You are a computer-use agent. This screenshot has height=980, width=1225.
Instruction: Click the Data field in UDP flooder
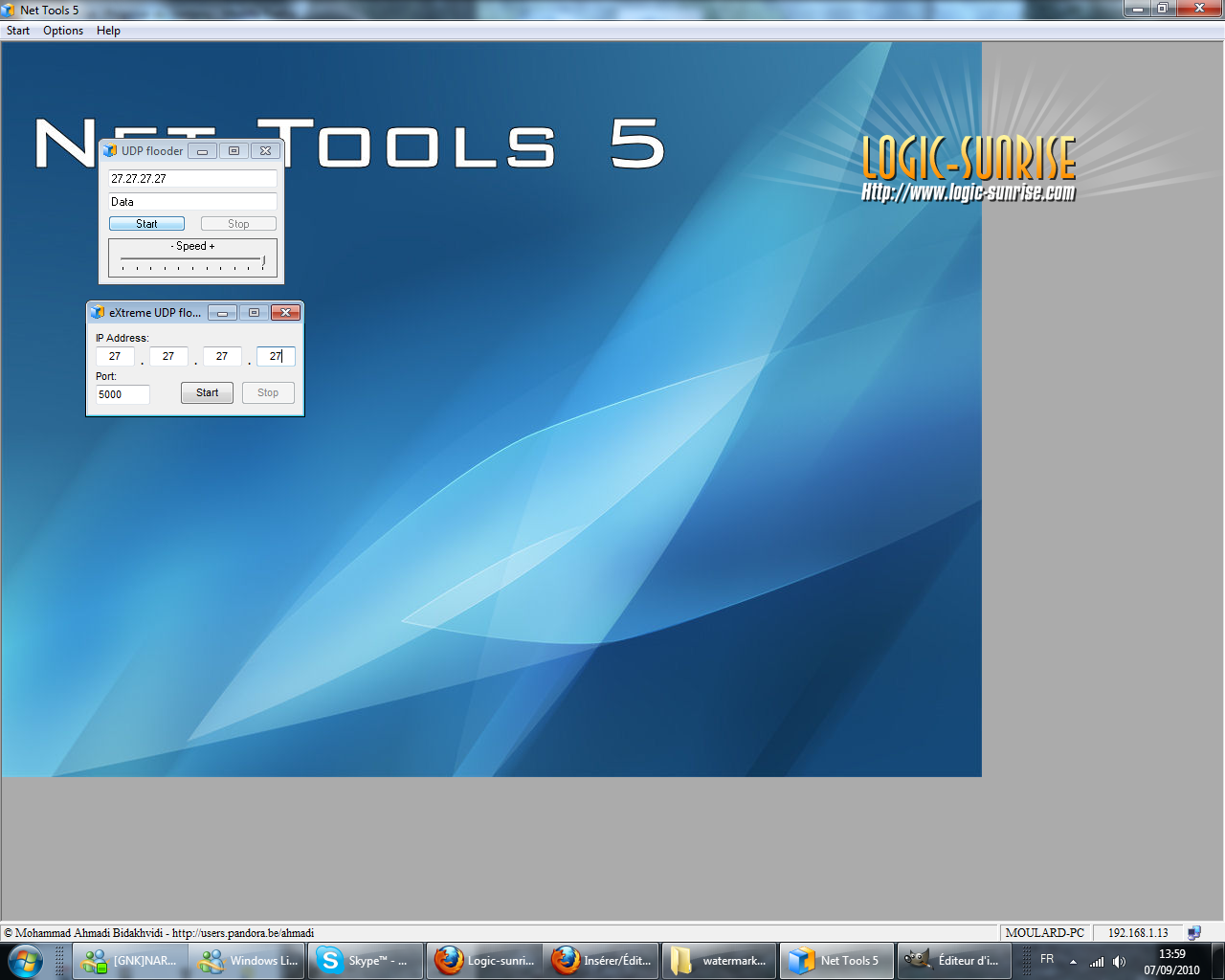point(192,202)
